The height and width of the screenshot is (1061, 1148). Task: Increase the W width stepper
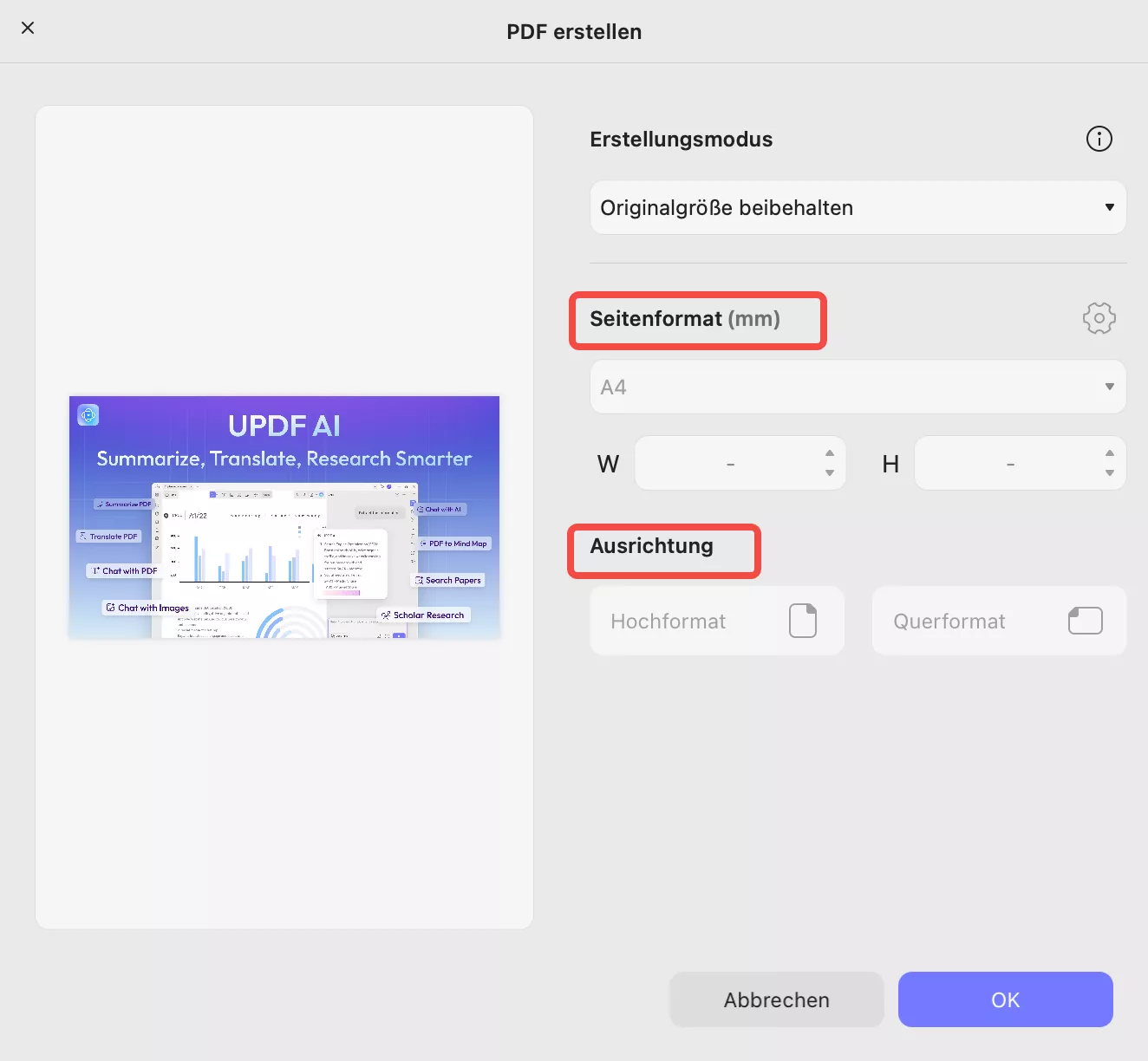(x=830, y=453)
